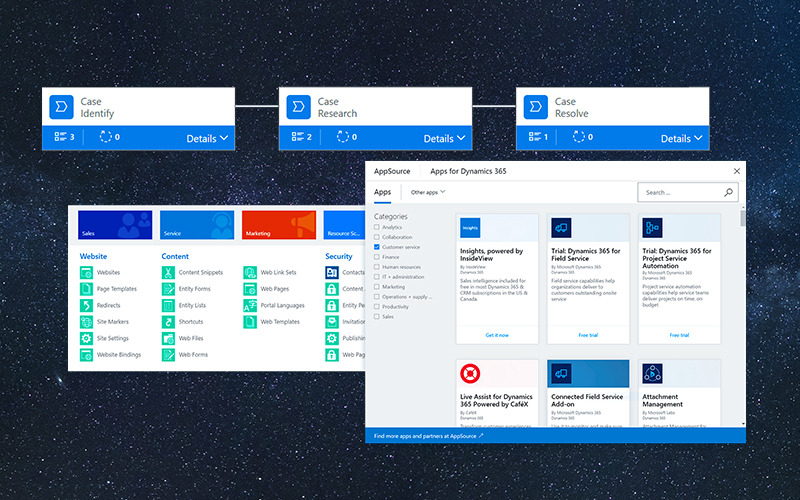Viewport: 800px width, 500px height.
Task: Click the Insights app logo icon
Action: (470, 228)
